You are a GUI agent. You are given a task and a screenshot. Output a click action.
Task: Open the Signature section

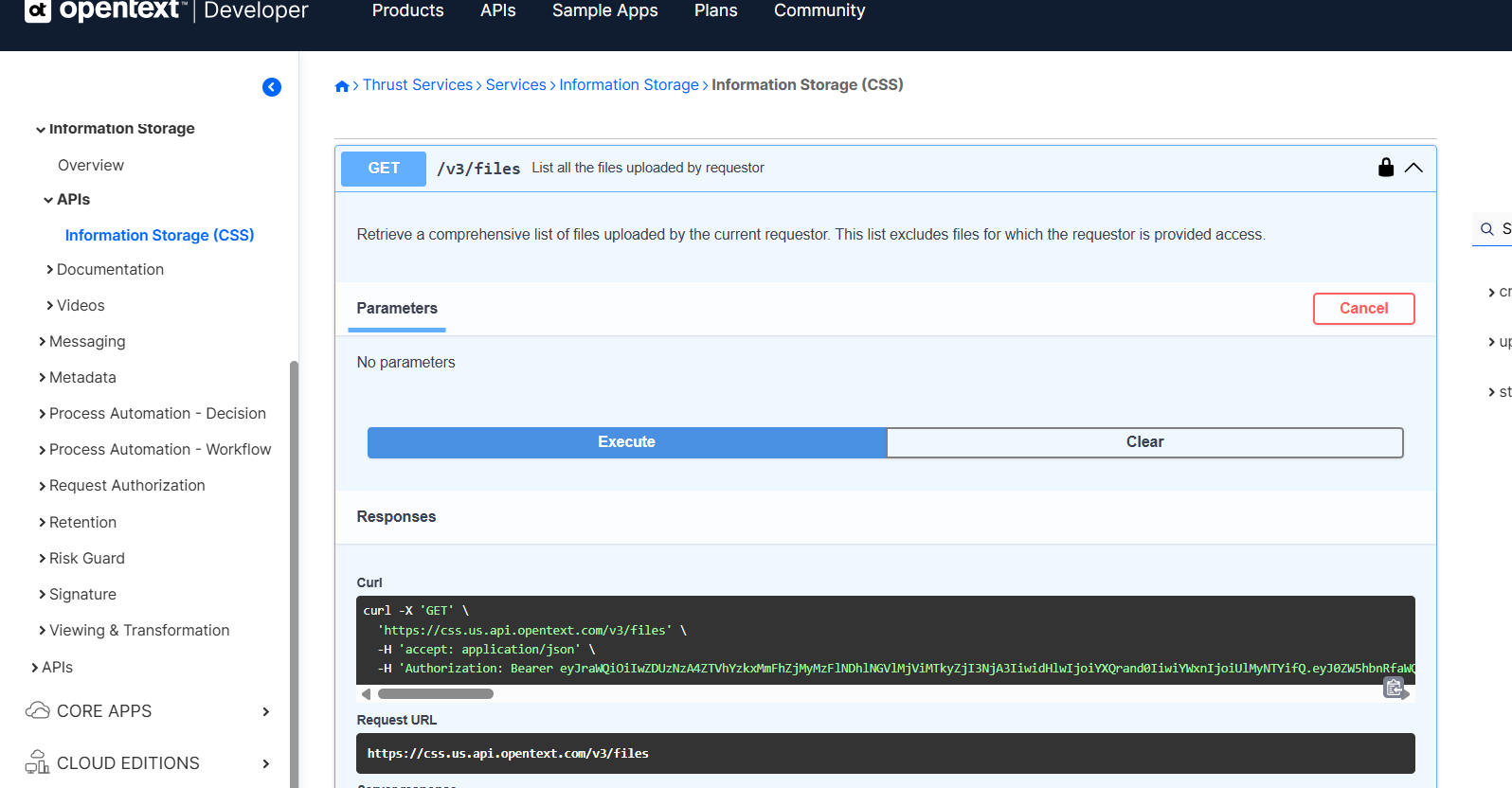click(x=82, y=595)
